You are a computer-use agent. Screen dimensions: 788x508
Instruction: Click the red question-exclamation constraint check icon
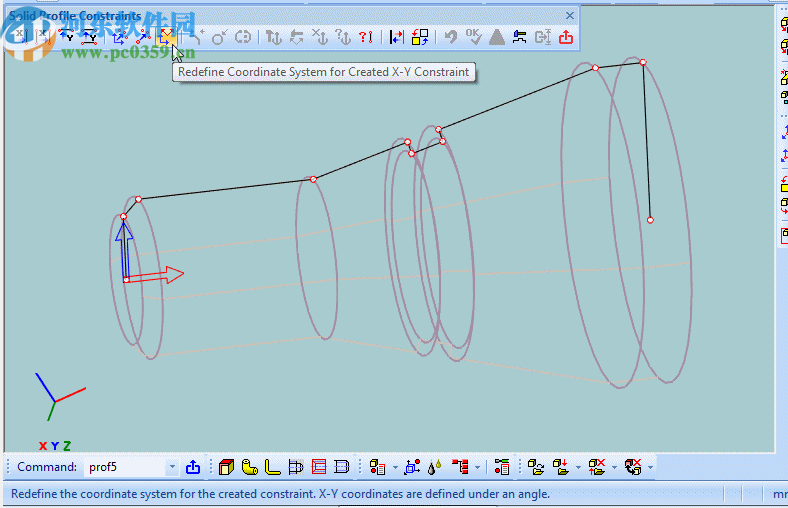366,37
